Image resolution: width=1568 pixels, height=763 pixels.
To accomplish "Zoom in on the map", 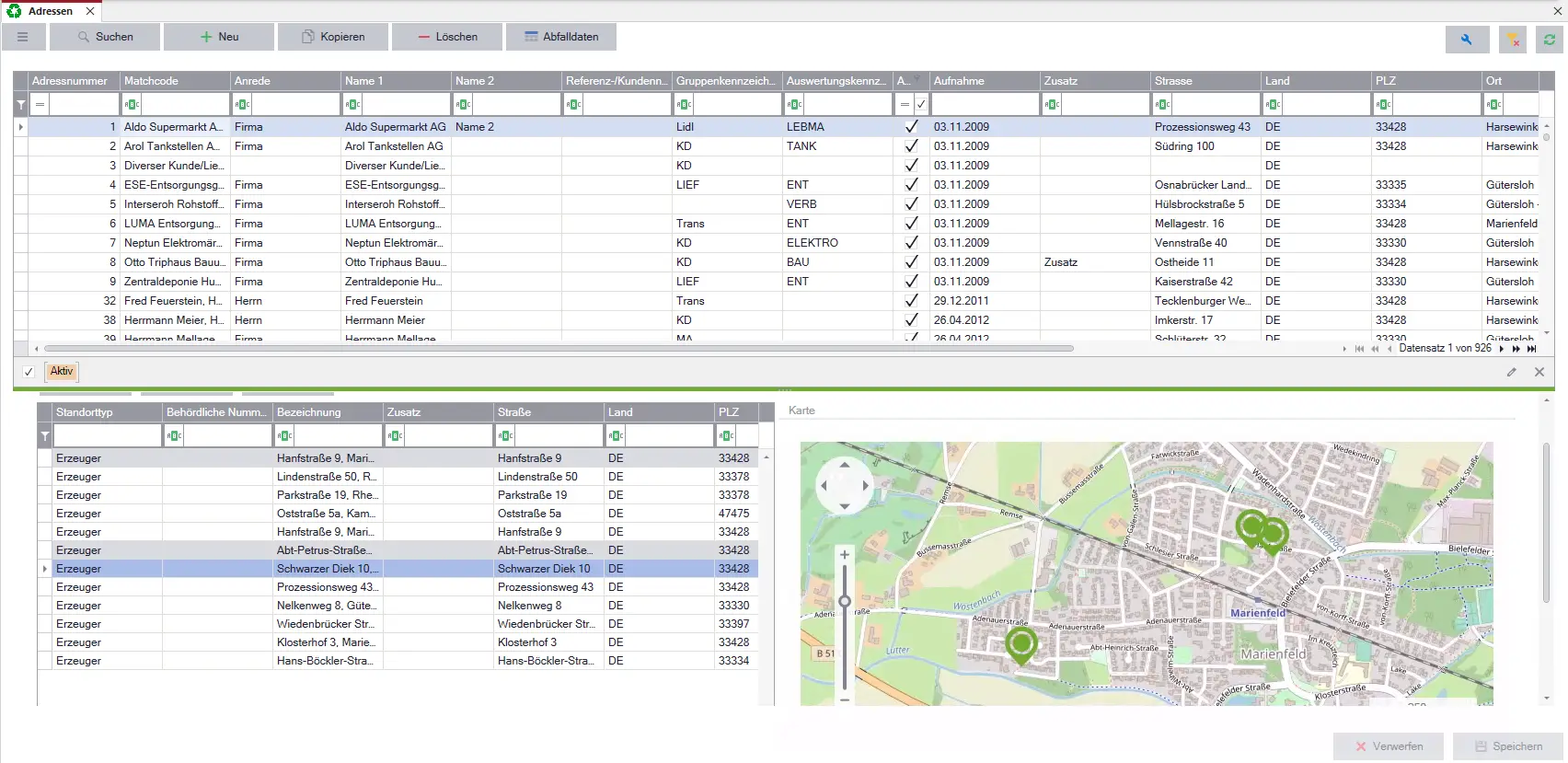I will 844,554.
